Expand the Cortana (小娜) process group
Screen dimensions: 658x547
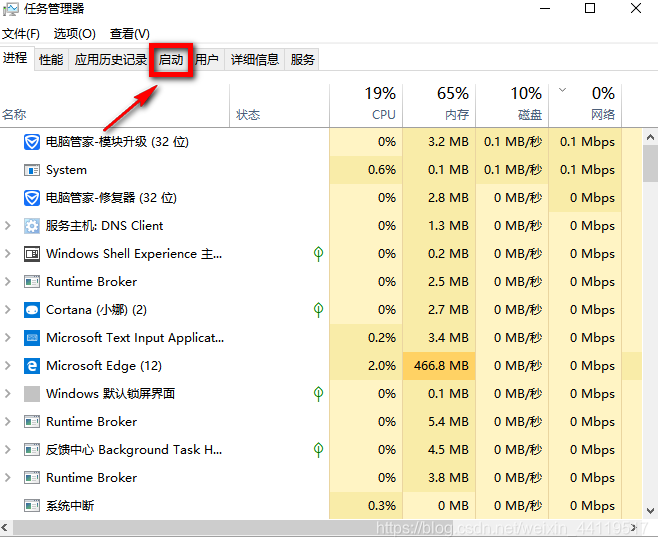(8, 310)
